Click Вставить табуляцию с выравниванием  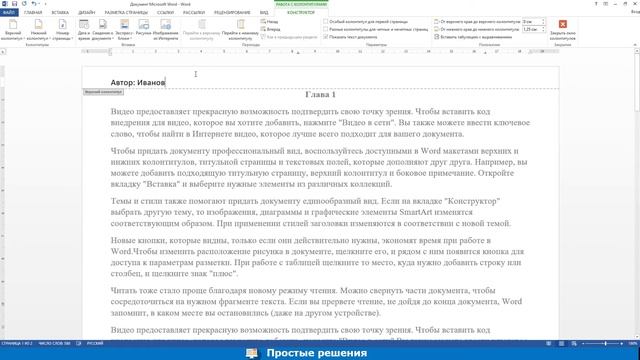click(473, 37)
